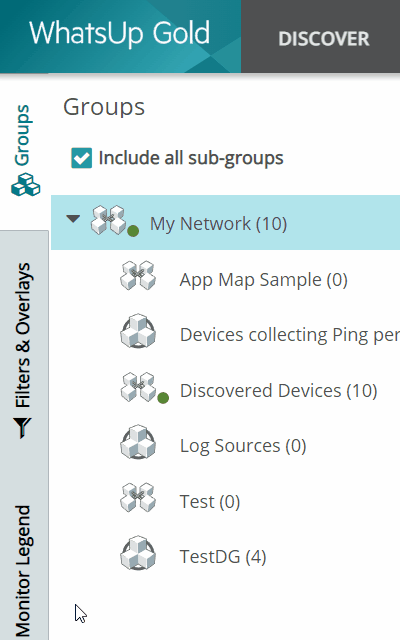Collapse the My Network tree node

coord(73,219)
